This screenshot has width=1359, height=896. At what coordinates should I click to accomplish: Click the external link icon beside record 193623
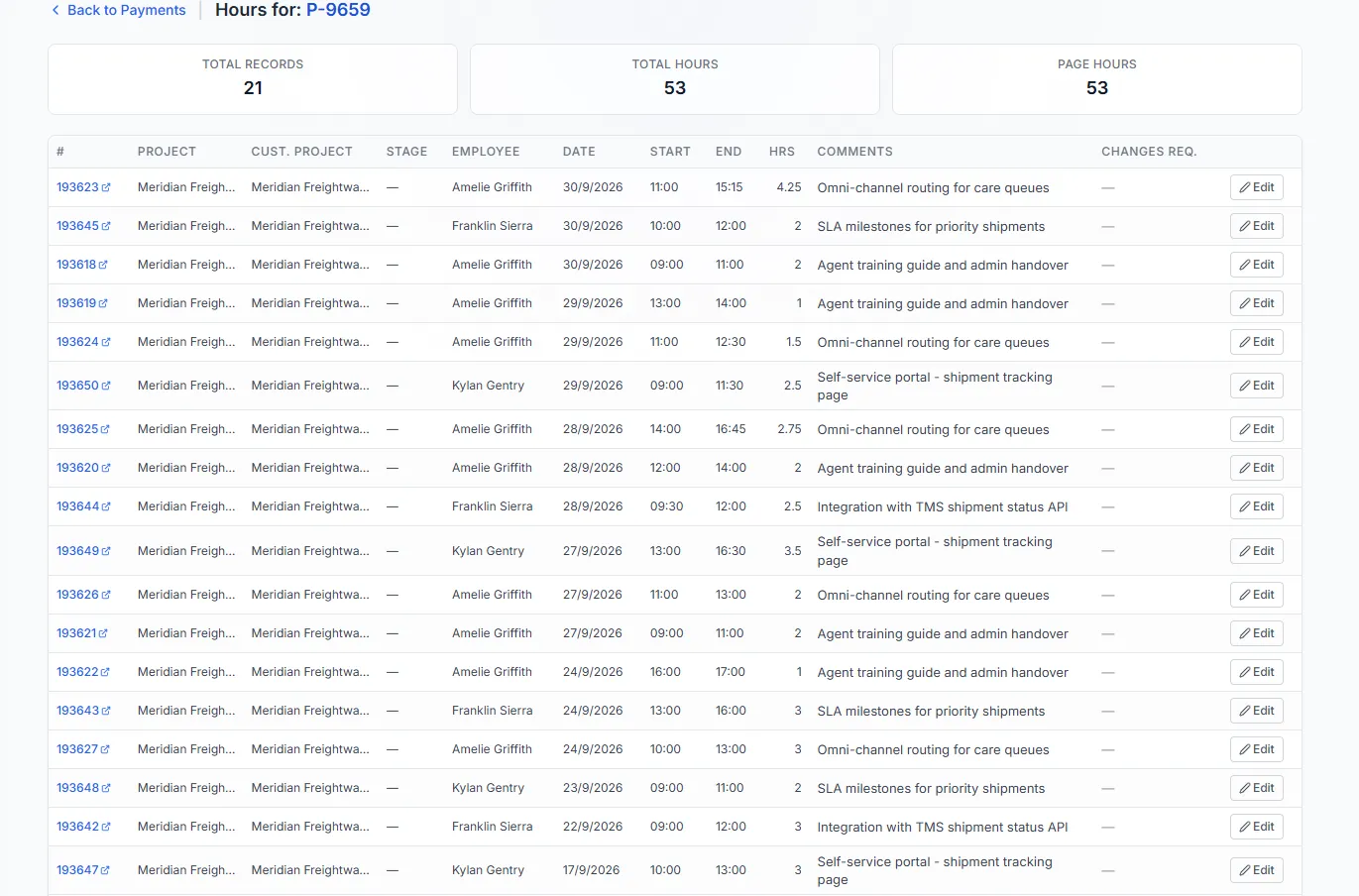coord(106,187)
